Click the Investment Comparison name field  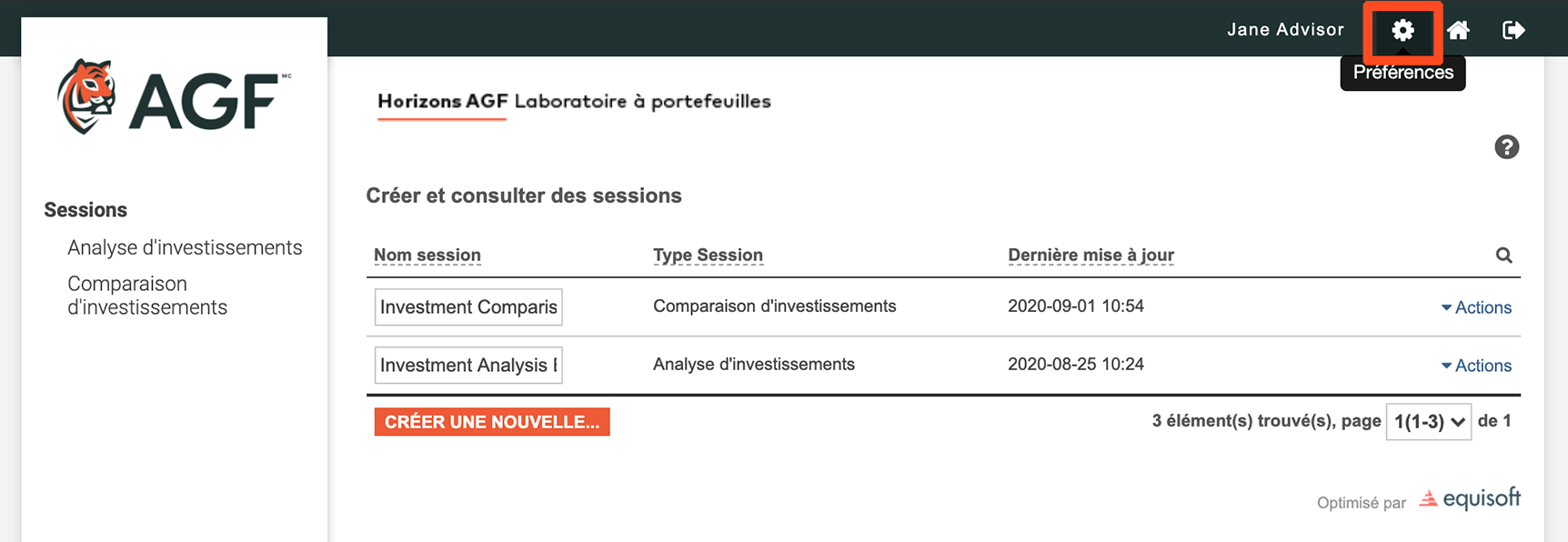(468, 307)
